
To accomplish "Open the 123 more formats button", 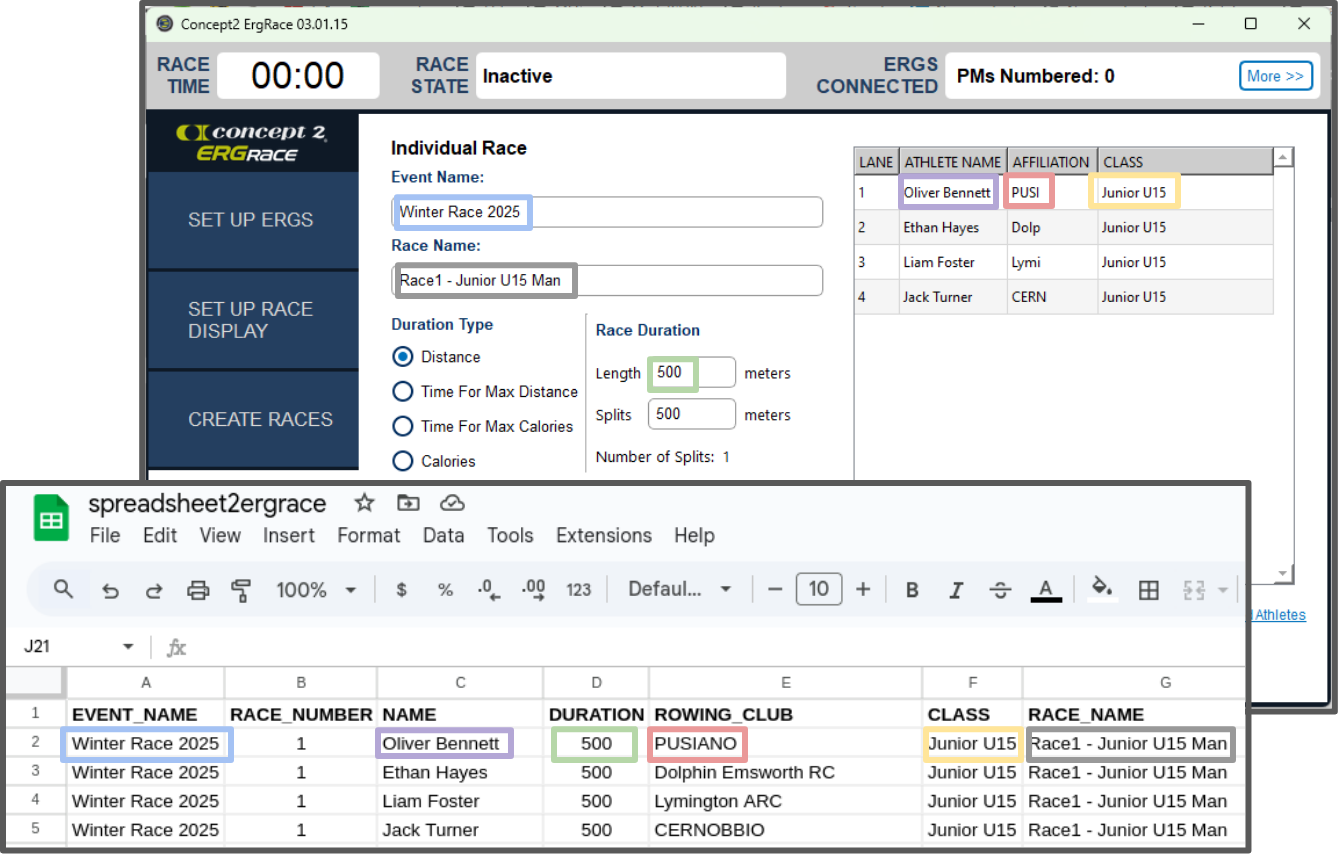I will 579,590.
